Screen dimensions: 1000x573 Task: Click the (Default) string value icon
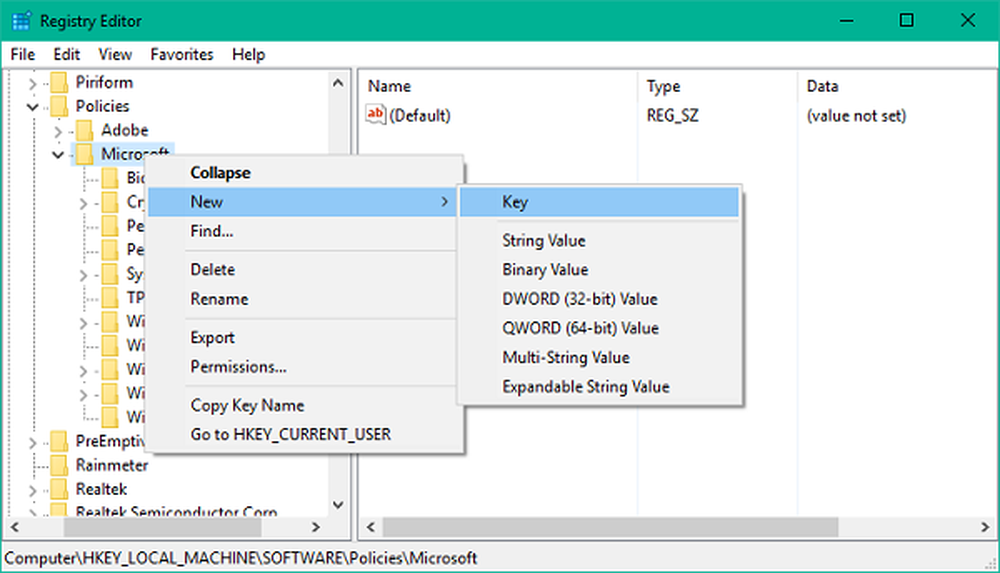click(376, 115)
